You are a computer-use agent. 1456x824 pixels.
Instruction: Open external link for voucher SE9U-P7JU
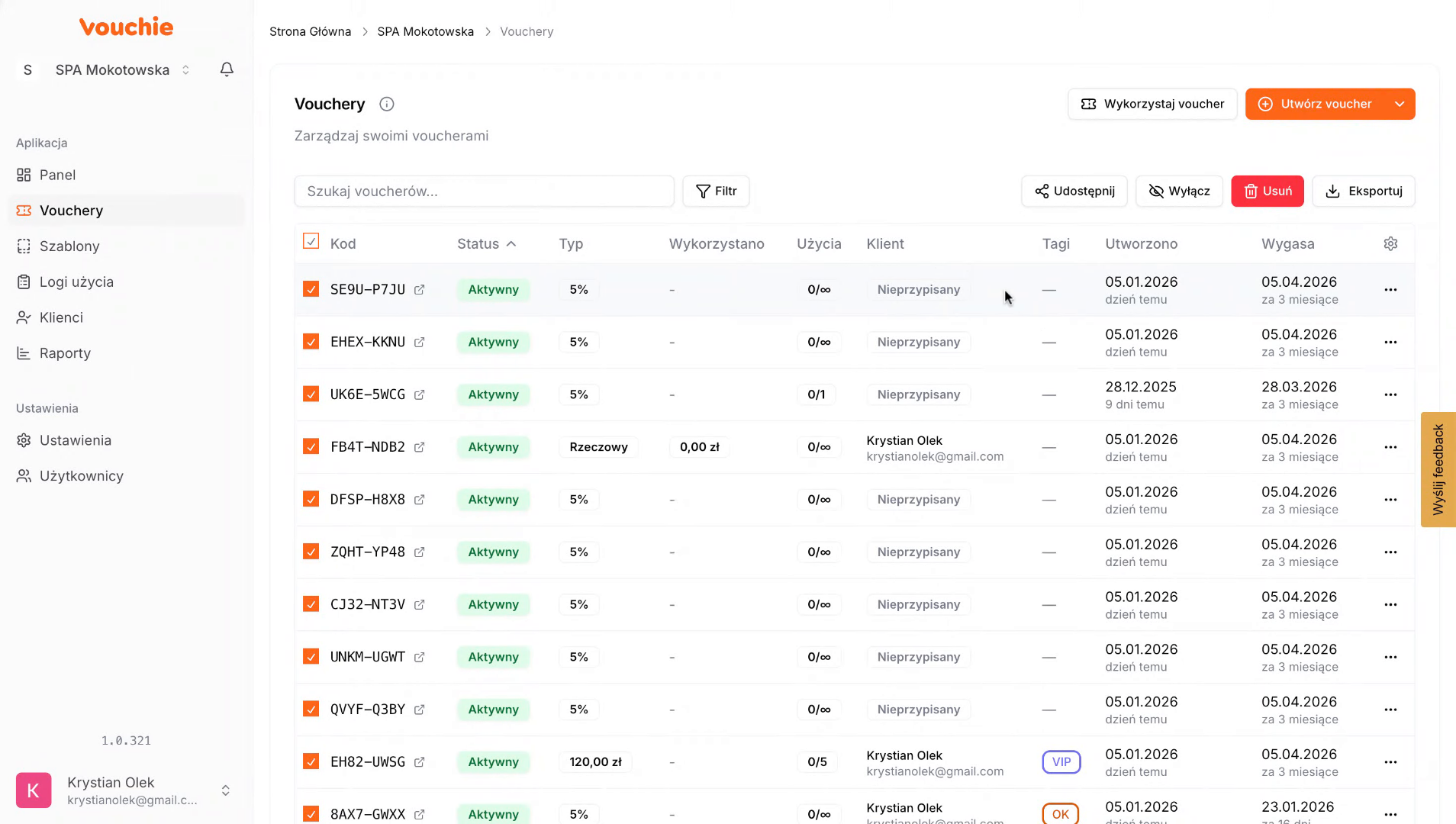tap(419, 290)
